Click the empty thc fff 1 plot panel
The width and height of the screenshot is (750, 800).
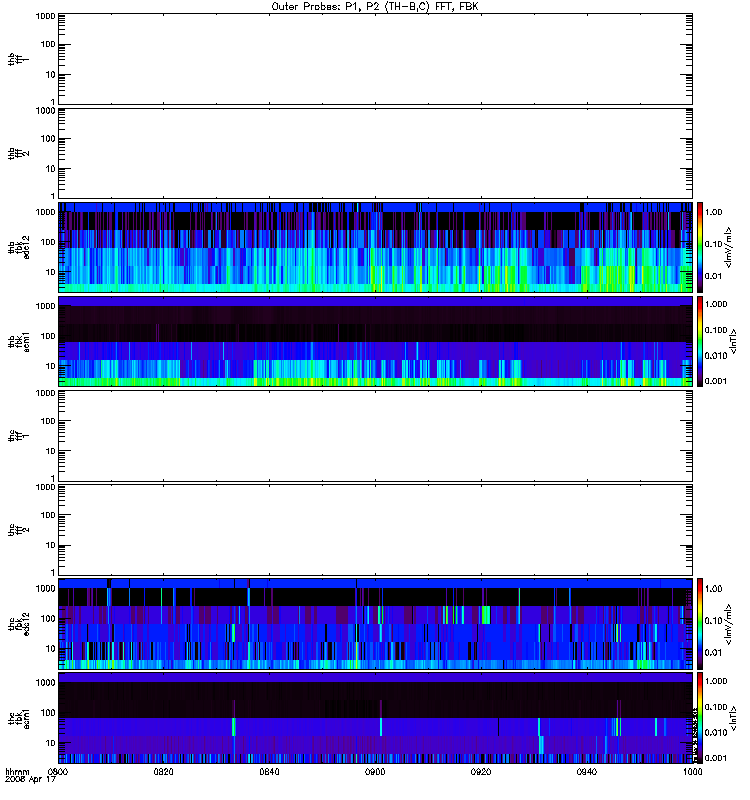tap(375, 436)
